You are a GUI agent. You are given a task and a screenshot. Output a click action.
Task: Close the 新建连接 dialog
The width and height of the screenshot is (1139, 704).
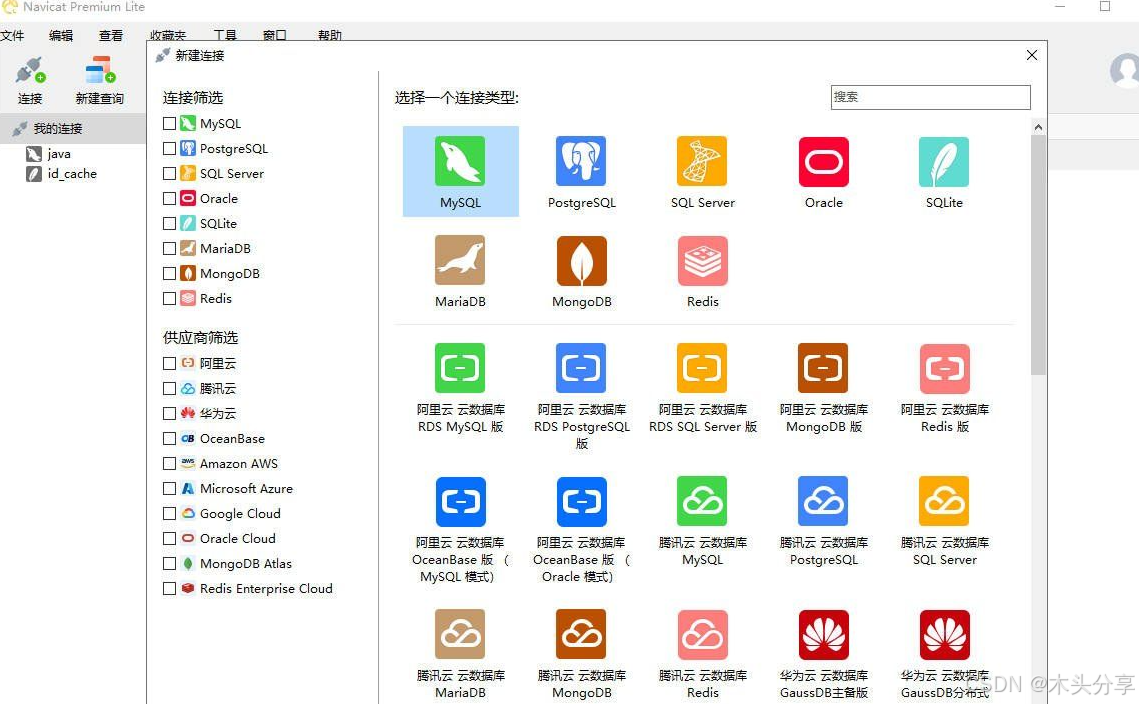tap(1031, 55)
